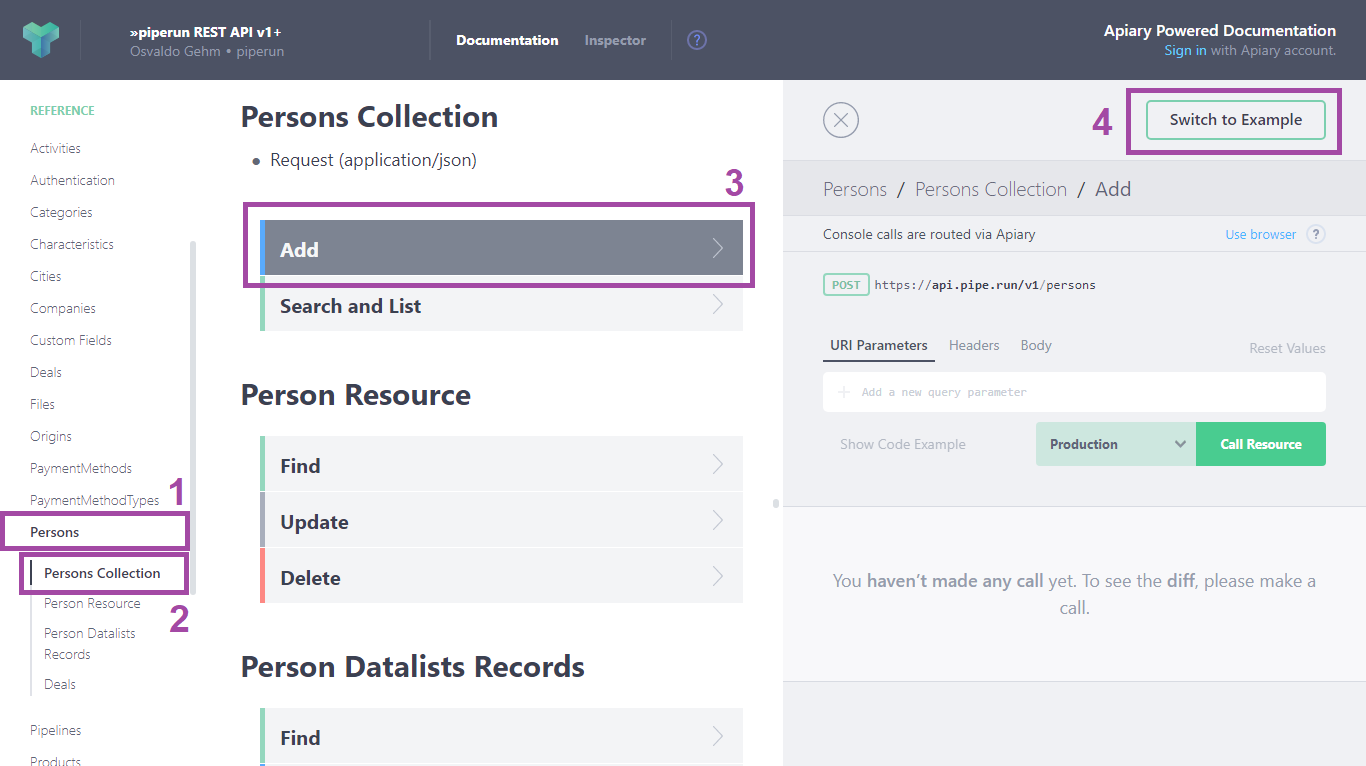Click the Persons Collection breadcrumb
Viewport: 1366px width, 766px height.
[991, 189]
